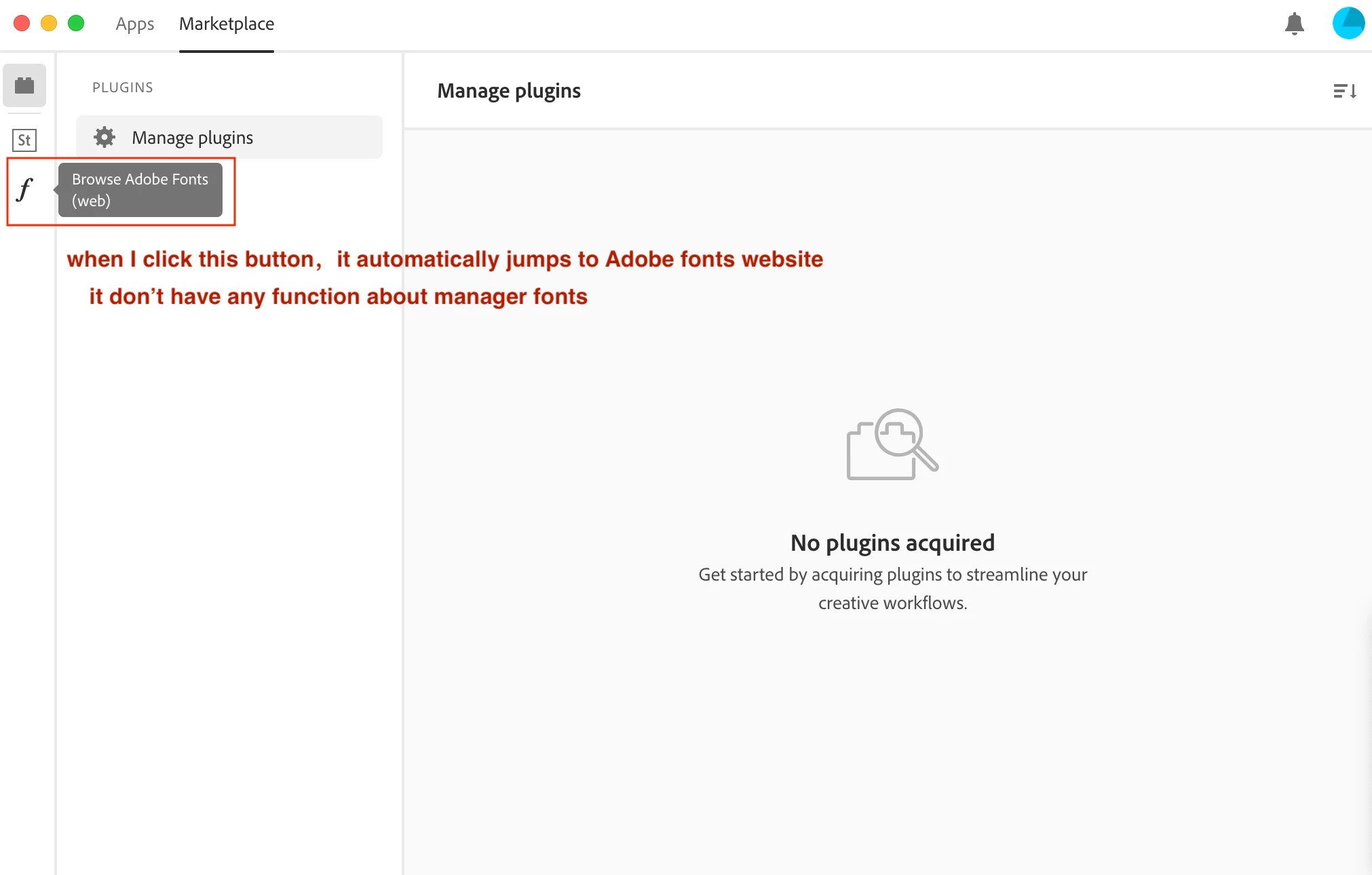This screenshot has width=1372, height=875.
Task: Switch to the Apps tab
Action: click(134, 24)
